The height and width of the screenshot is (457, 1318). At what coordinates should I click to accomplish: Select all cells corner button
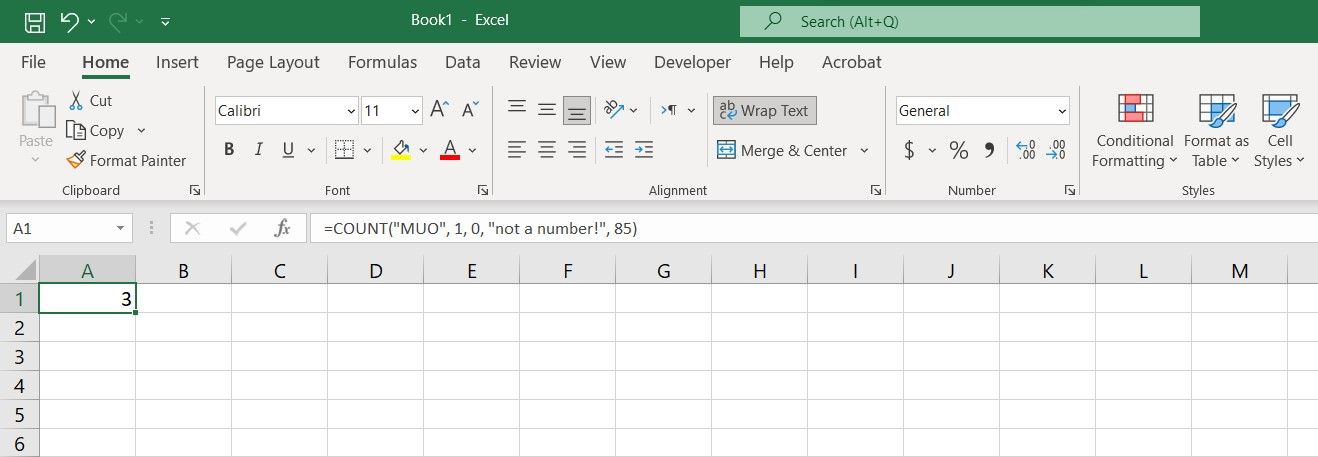point(20,270)
